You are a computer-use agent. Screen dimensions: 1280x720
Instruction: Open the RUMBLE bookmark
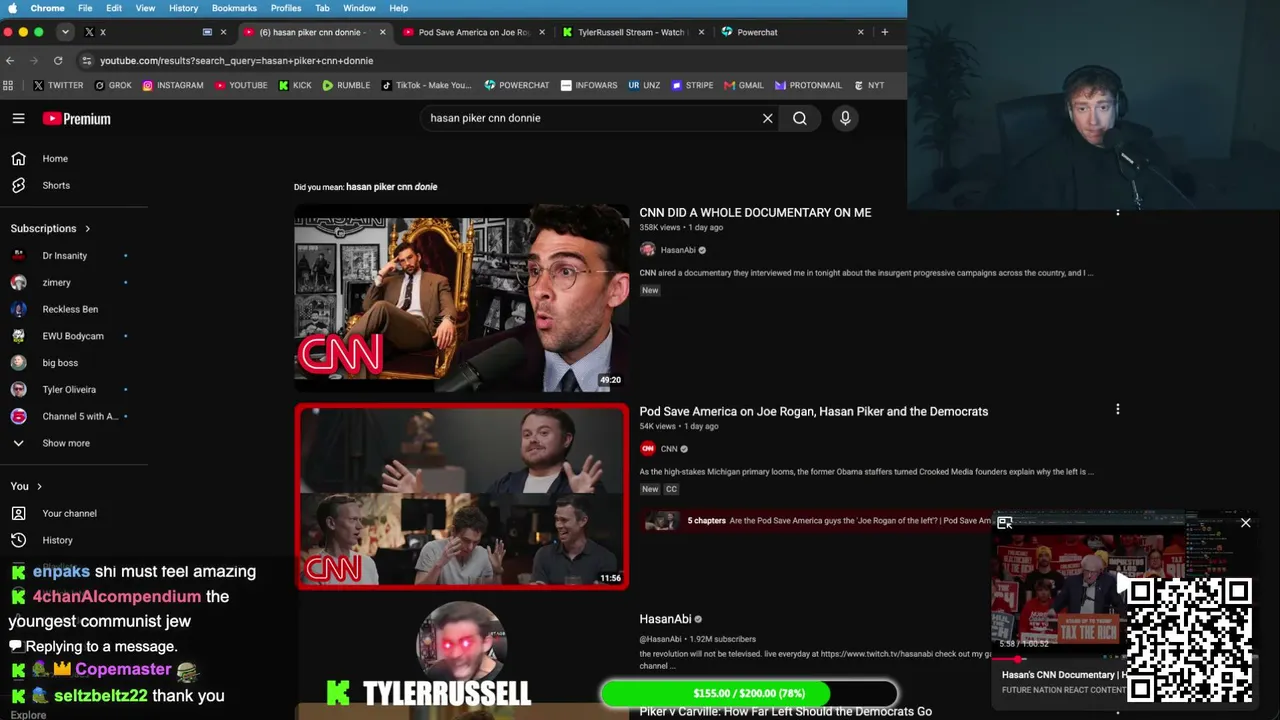tap(346, 85)
